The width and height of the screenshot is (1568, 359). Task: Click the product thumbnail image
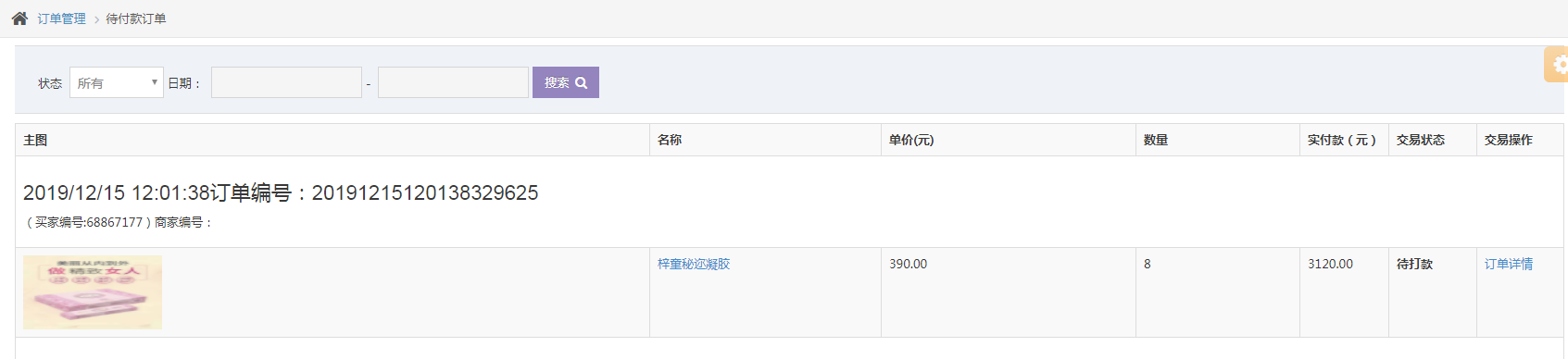click(93, 292)
